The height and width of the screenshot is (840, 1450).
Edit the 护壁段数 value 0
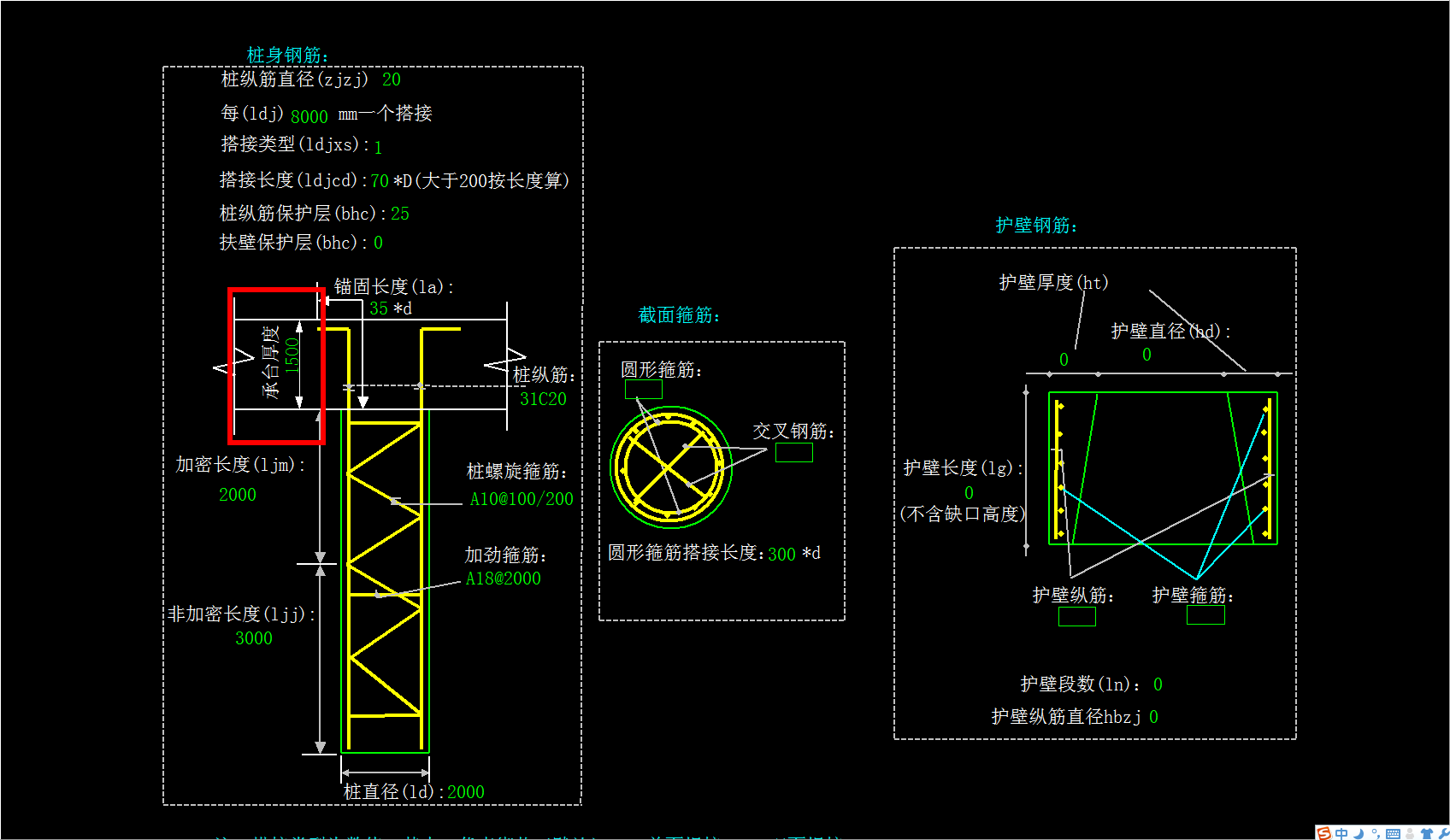[x=1158, y=684]
